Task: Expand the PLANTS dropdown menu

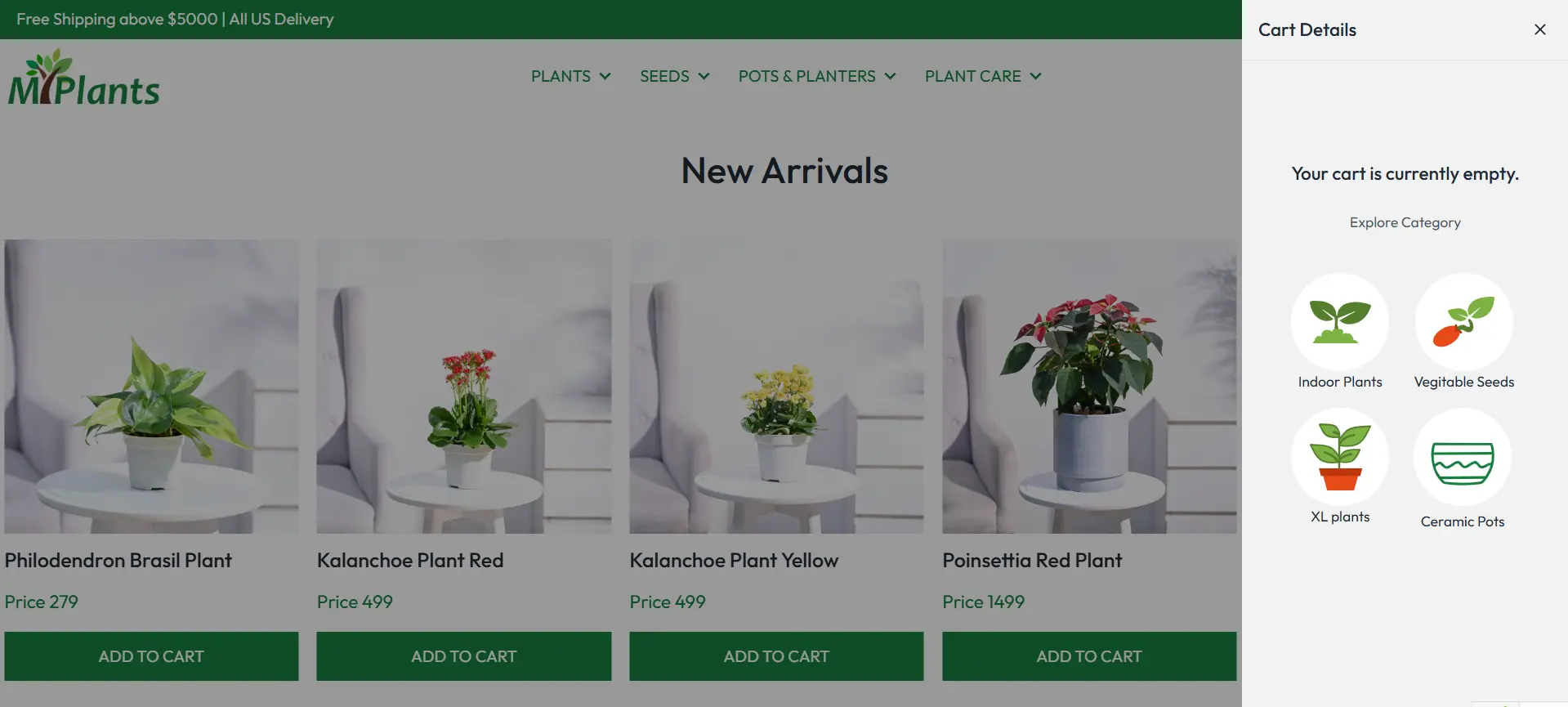Action: coord(570,76)
